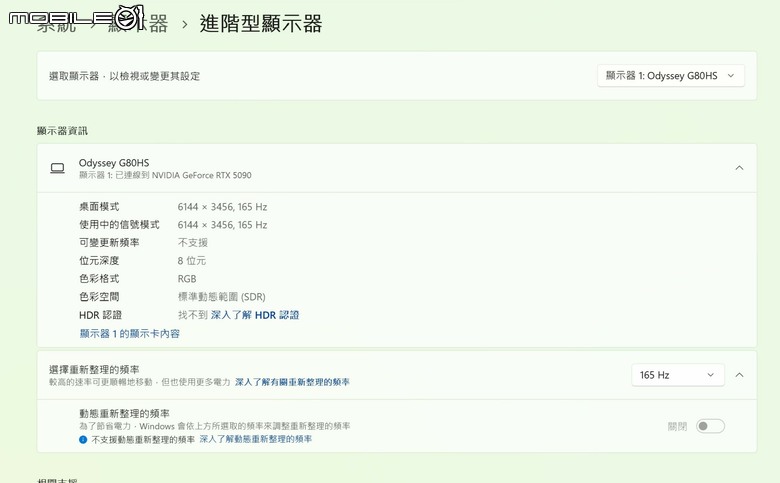Click the 色彩格式 row label
Screen dimensions: 780x483
(99, 279)
